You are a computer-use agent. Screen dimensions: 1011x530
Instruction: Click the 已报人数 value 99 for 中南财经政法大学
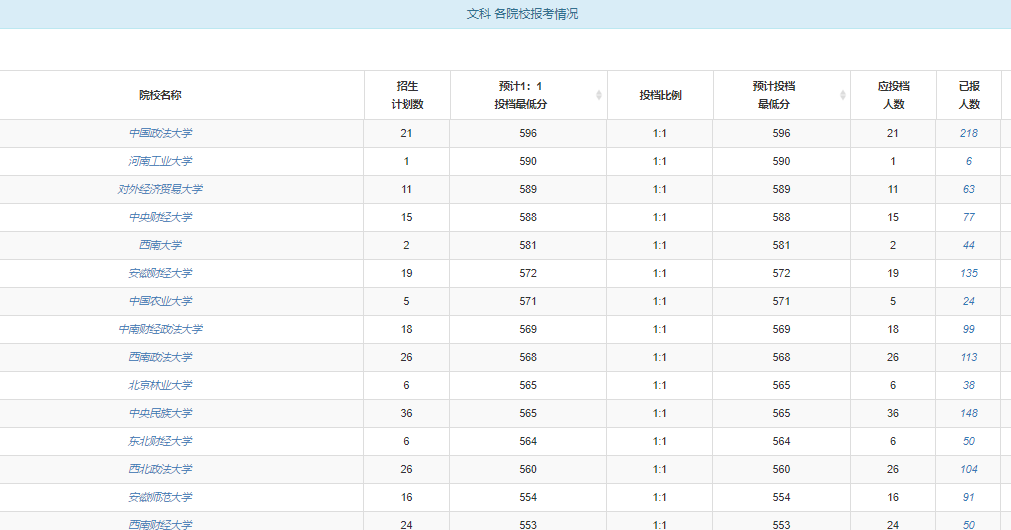[x=968, y=329]
